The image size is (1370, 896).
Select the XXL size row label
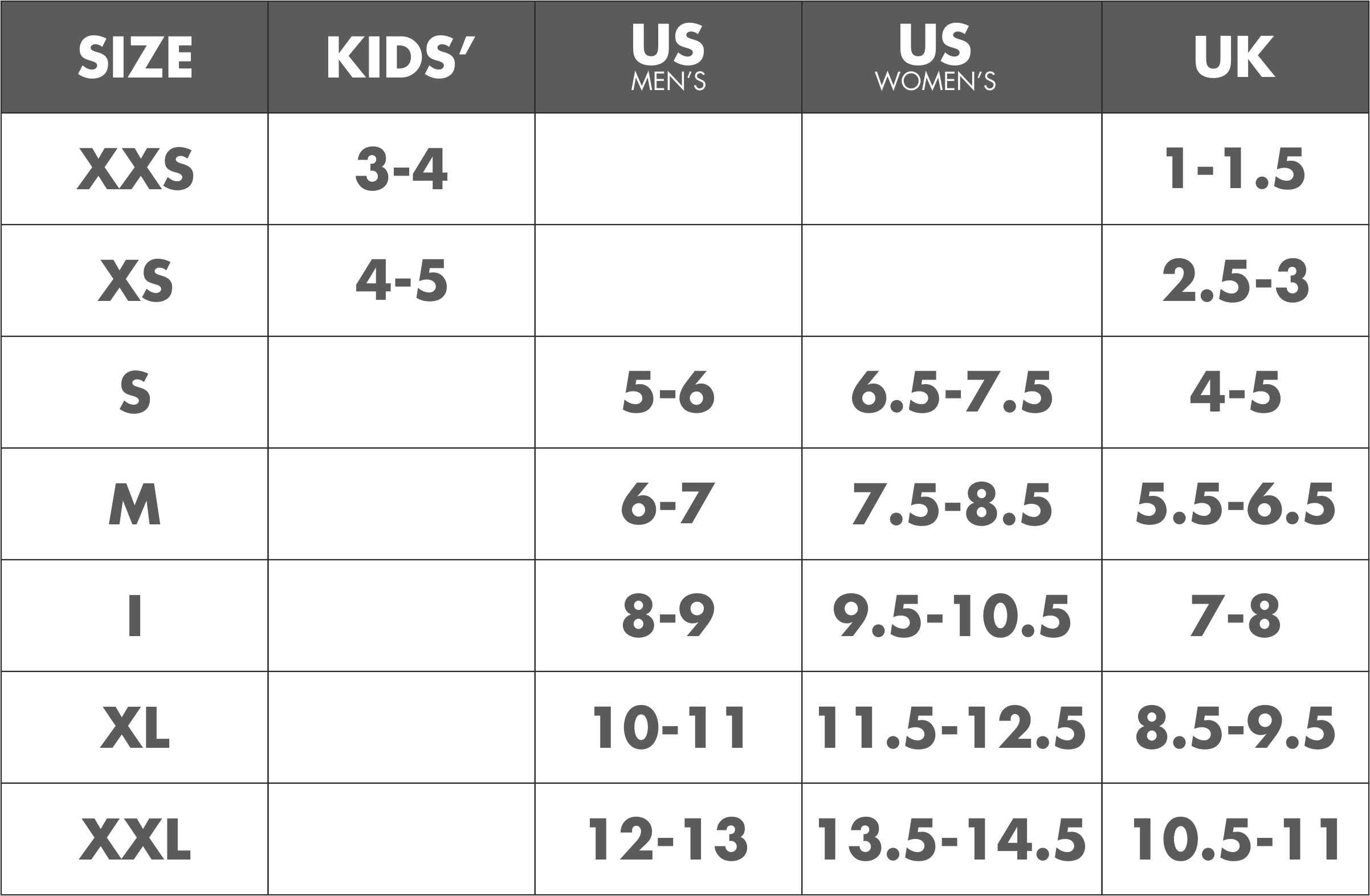point(134,839)
